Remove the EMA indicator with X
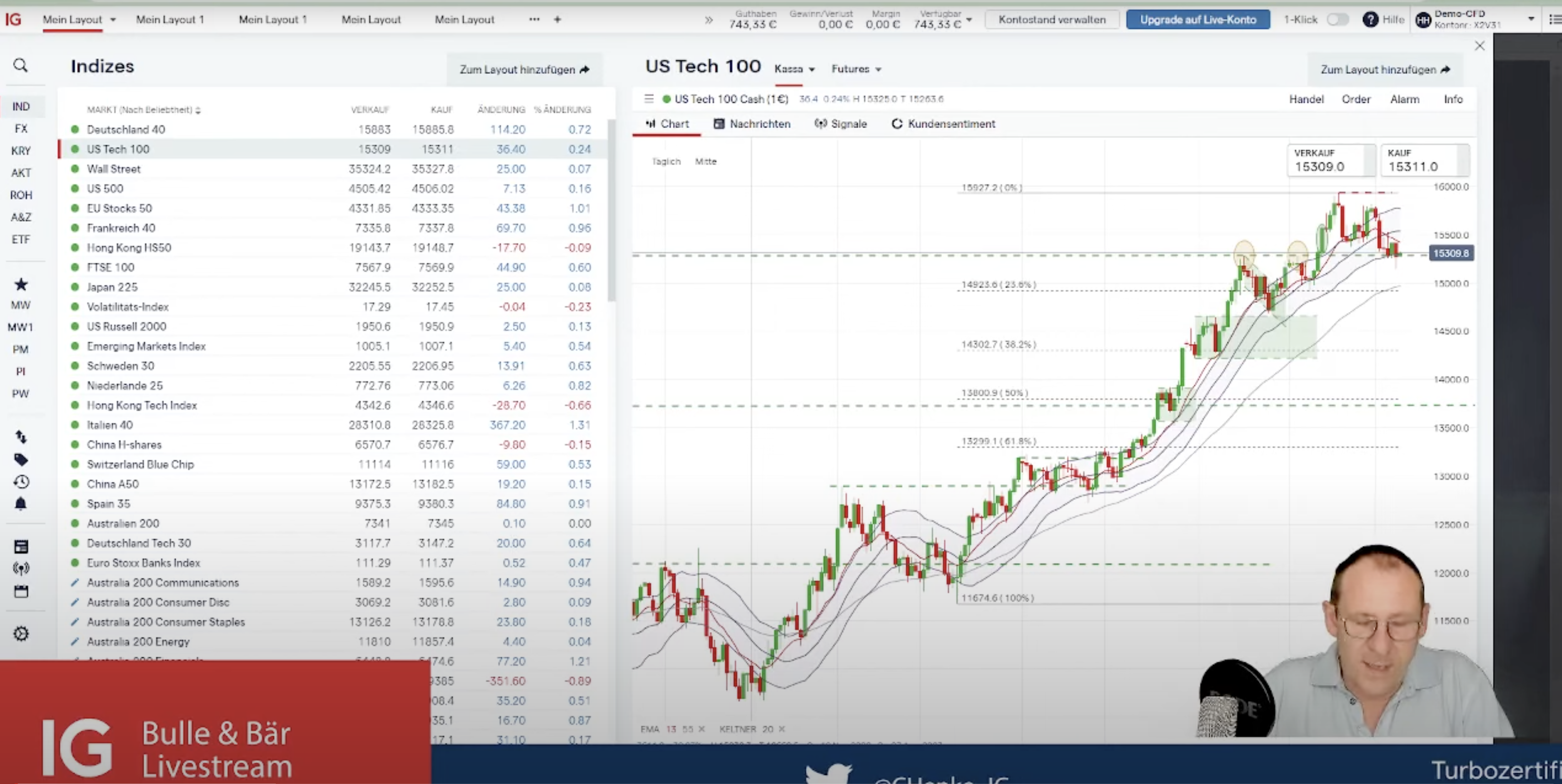 coord(702,729)
